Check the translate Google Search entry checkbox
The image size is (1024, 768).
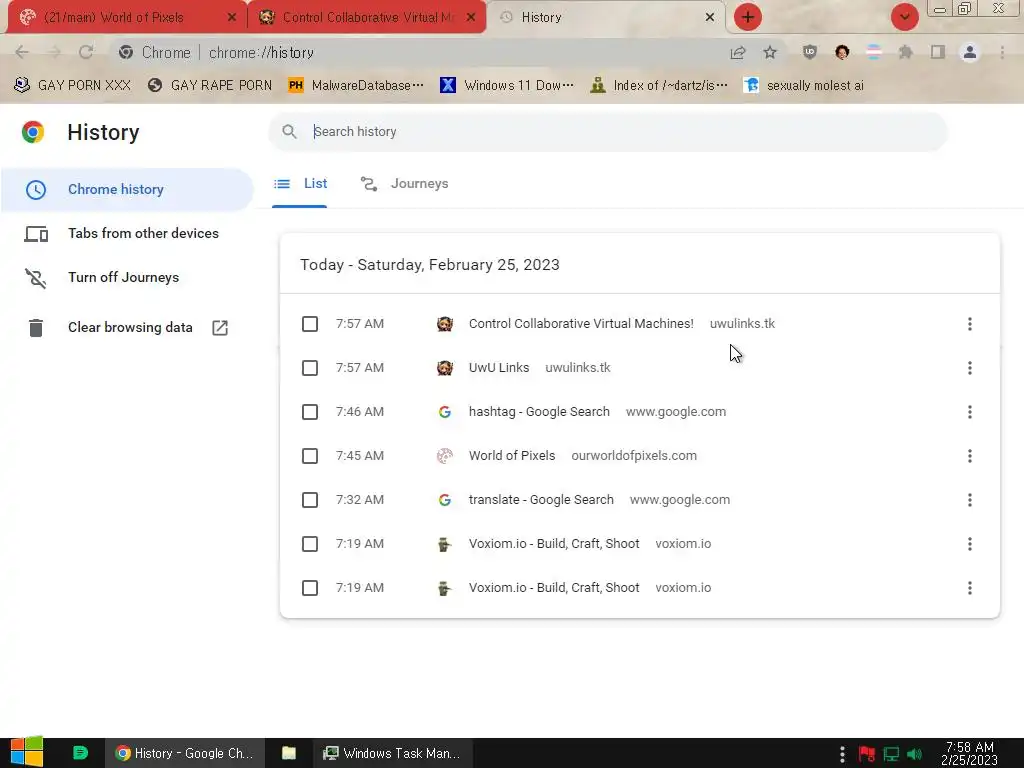tap(310, 500)
